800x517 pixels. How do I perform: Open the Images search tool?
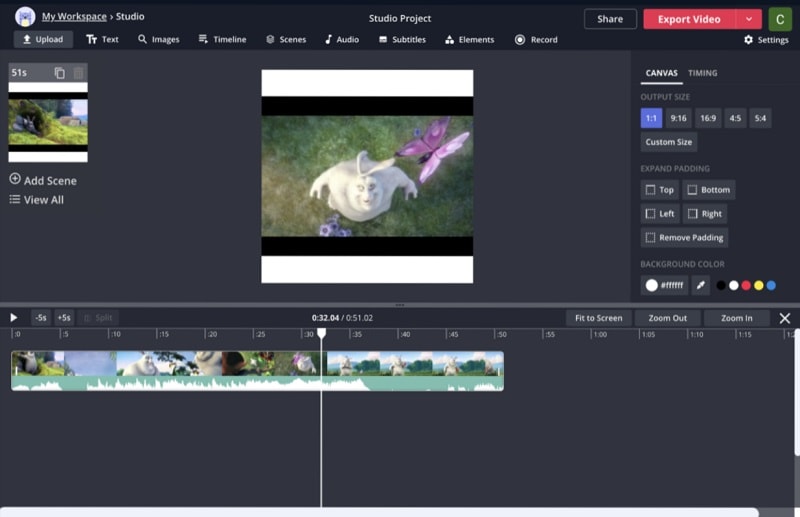[x=159, y=39]
